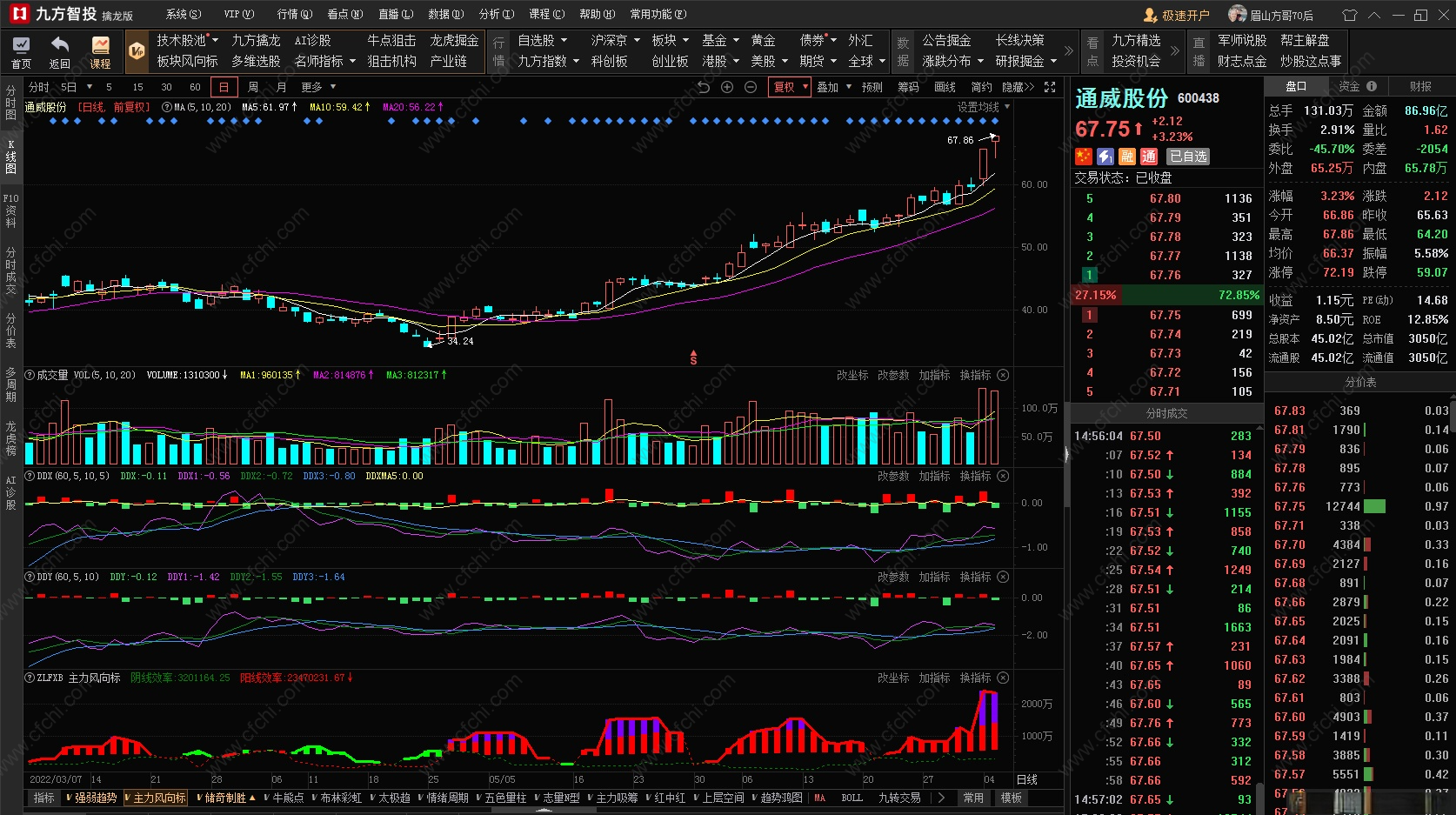Click 改坐标 in the 成交量 panel
The width and height of the screenshot is (1456, 815).
coord(852,375)
